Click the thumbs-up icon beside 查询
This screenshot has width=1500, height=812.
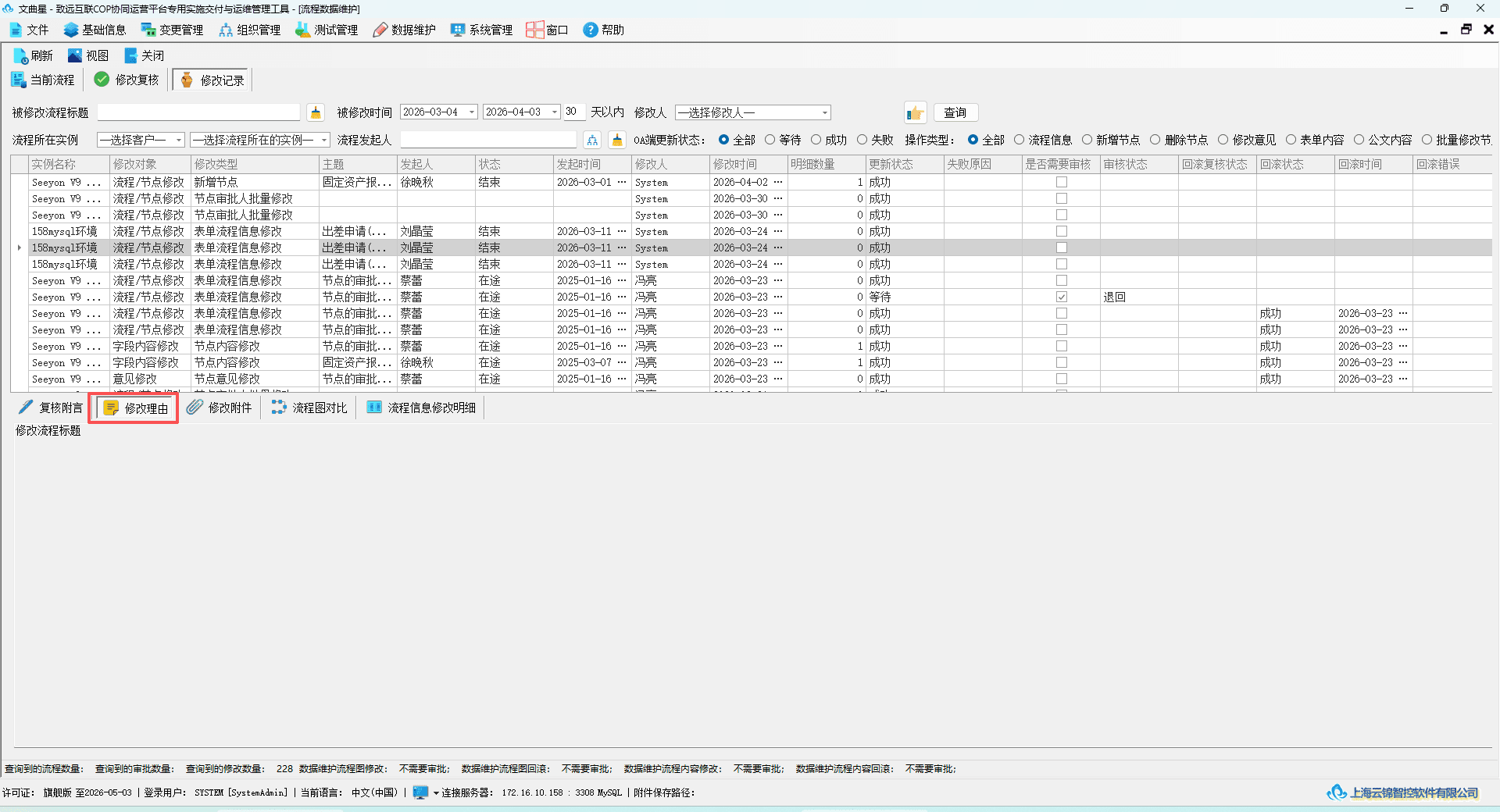[x=915, y=112]
